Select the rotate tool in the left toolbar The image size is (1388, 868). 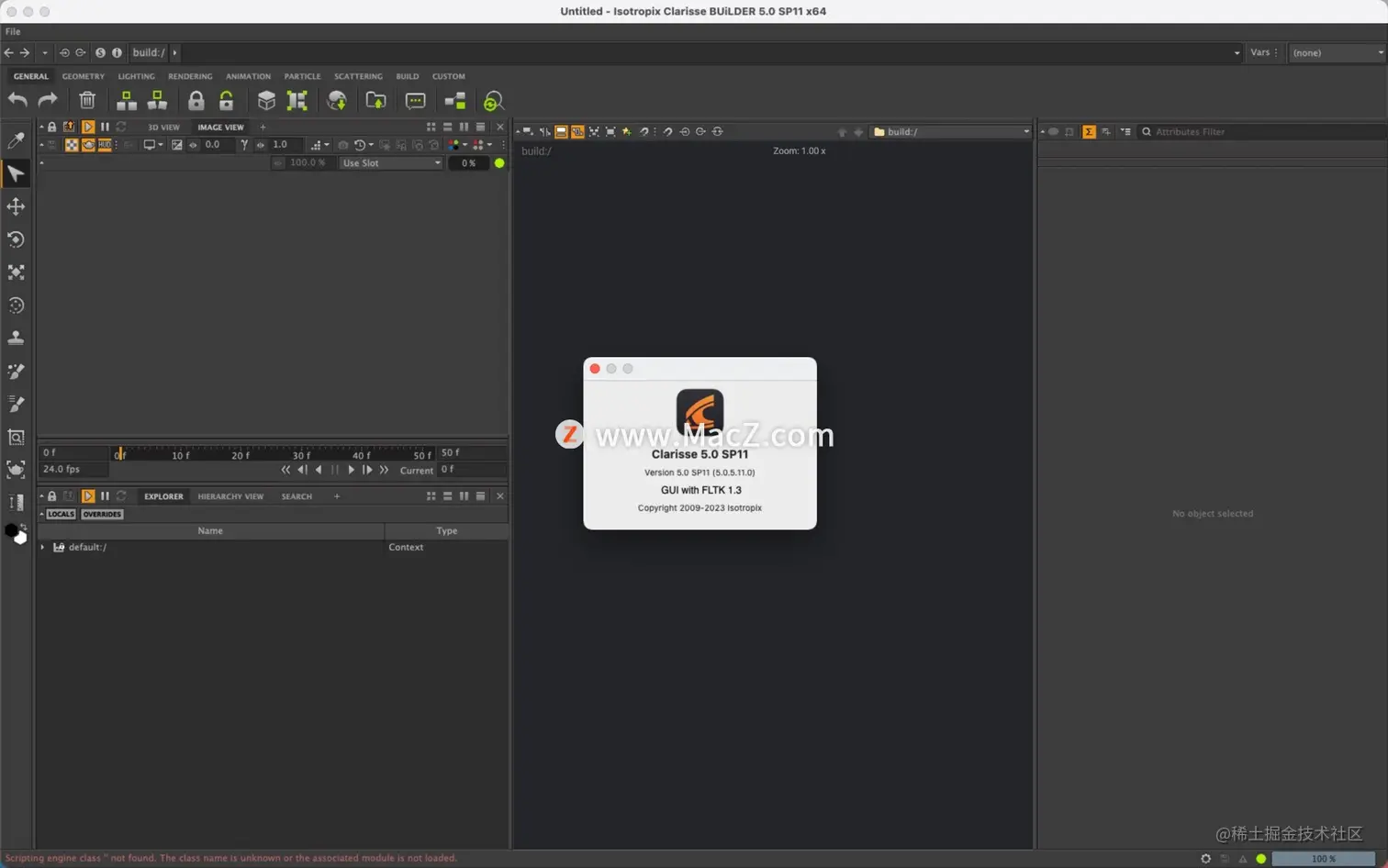16,239
